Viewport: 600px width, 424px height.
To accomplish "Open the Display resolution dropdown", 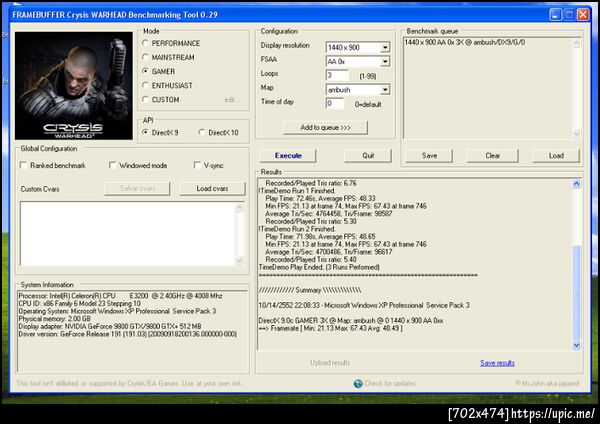I will click(385, 47).
